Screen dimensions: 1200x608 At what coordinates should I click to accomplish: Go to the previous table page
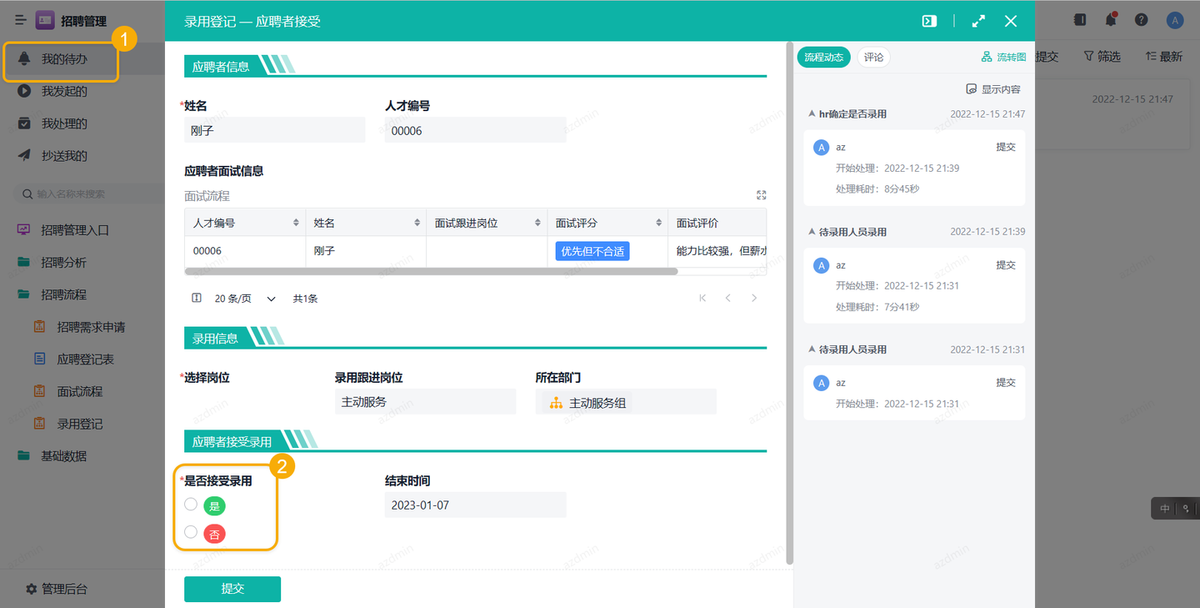tap(728, 298)
